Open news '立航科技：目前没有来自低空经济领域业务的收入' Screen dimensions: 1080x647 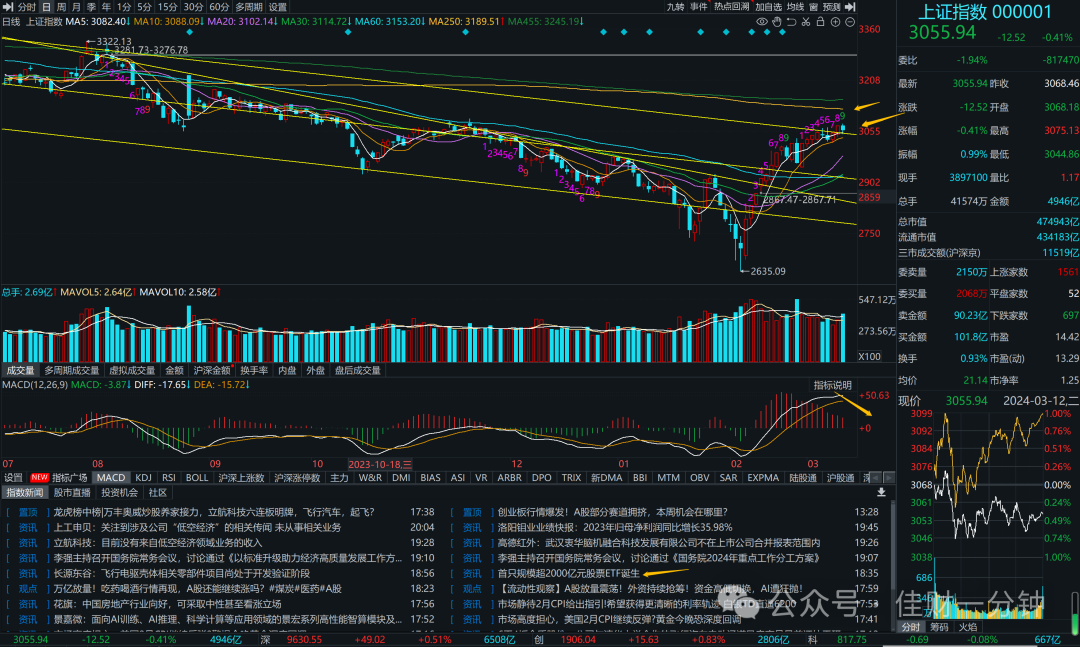158,542
